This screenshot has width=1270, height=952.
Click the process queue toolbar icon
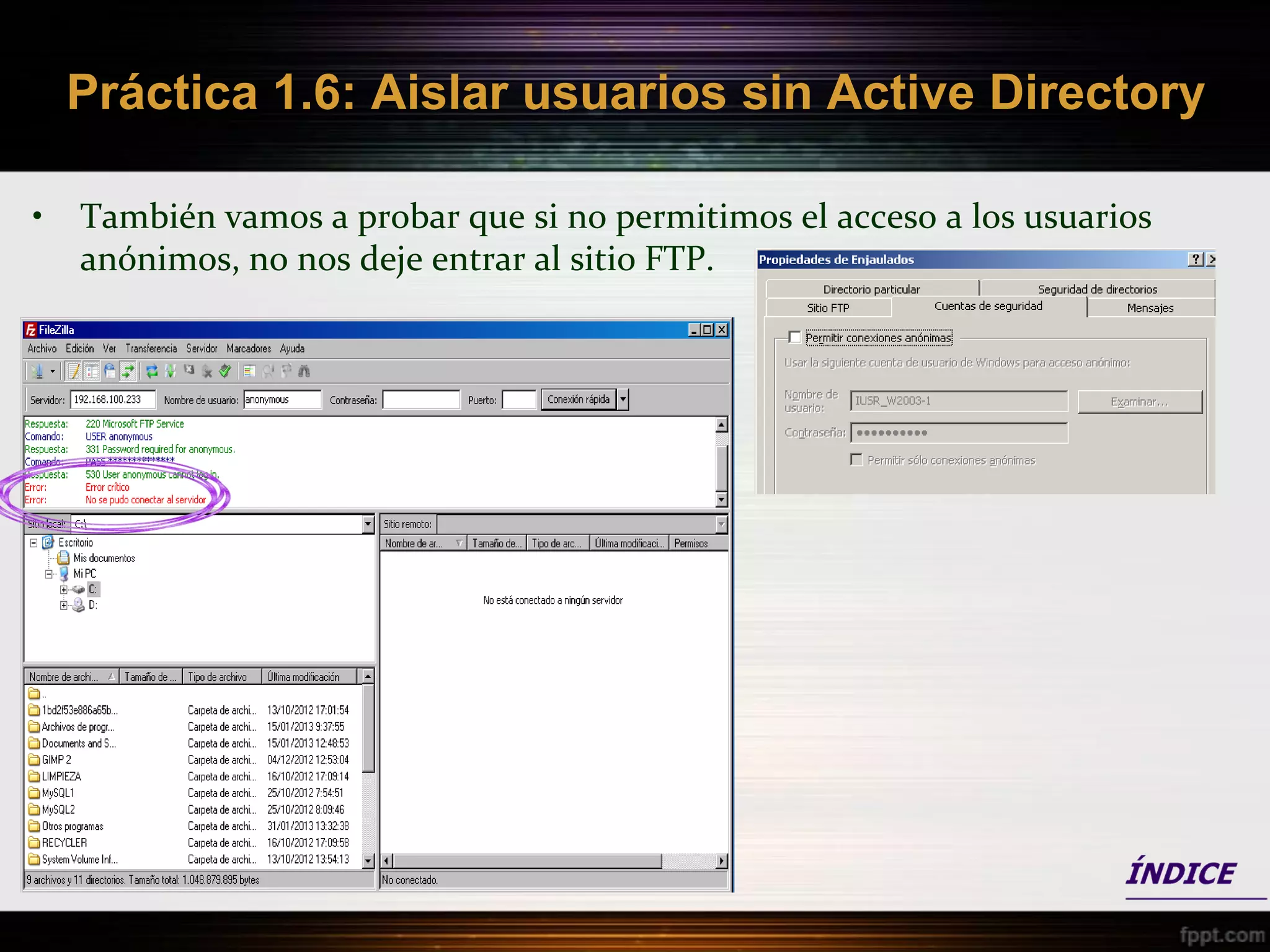point(171,371)
